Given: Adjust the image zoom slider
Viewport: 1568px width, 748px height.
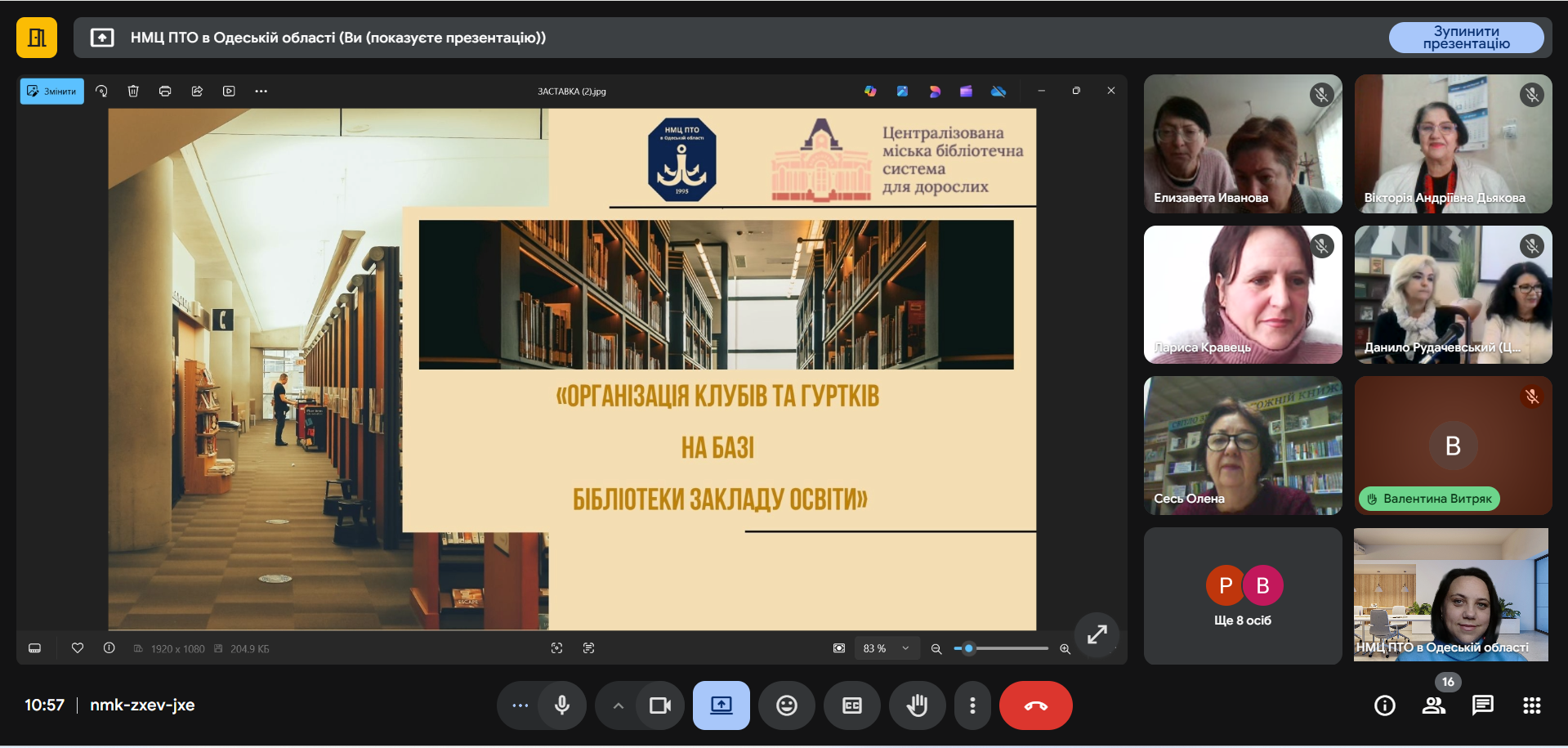Looking at the screenshot, I should (969, 648).
